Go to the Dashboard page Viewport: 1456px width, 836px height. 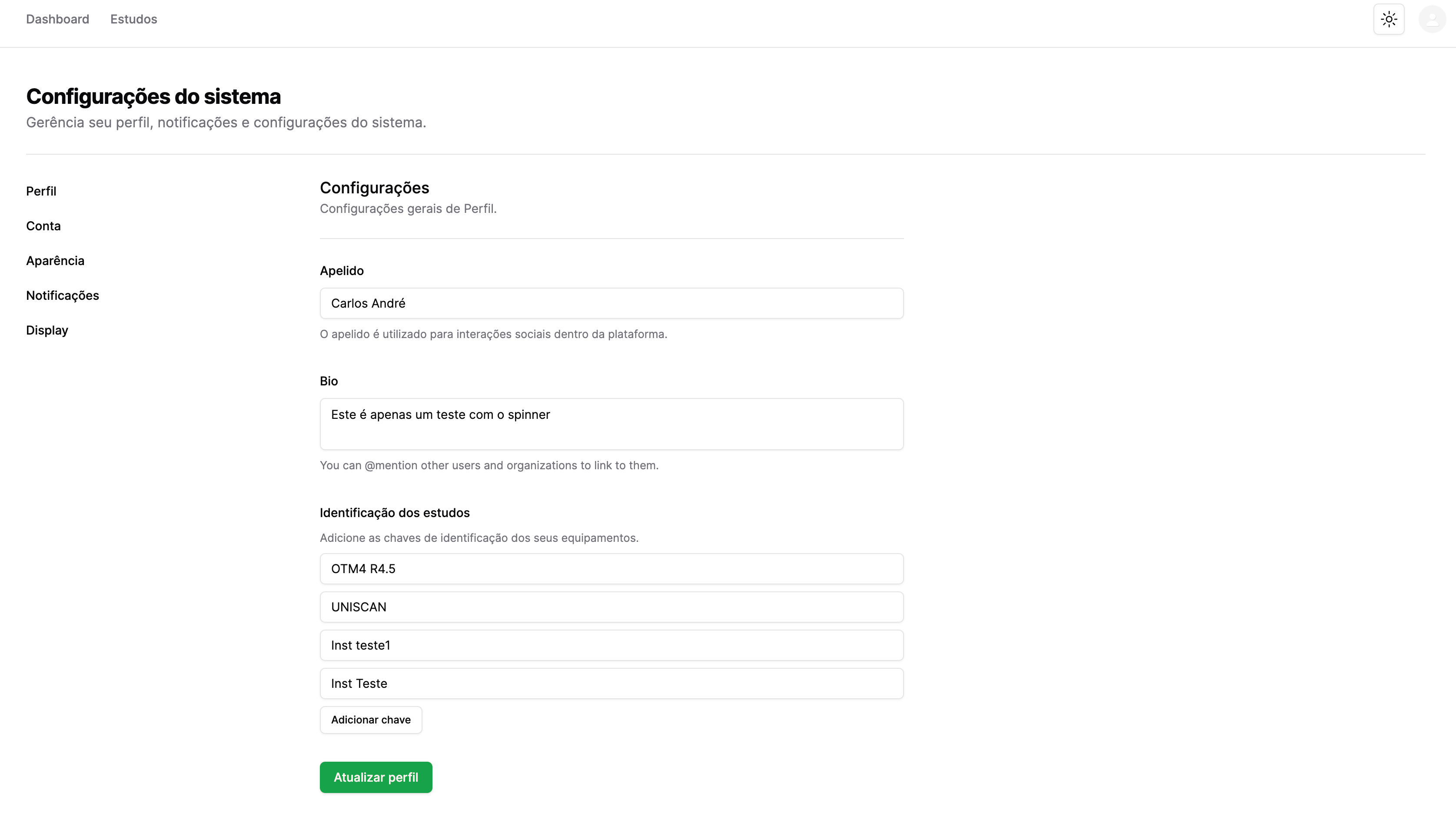point(57,20)
